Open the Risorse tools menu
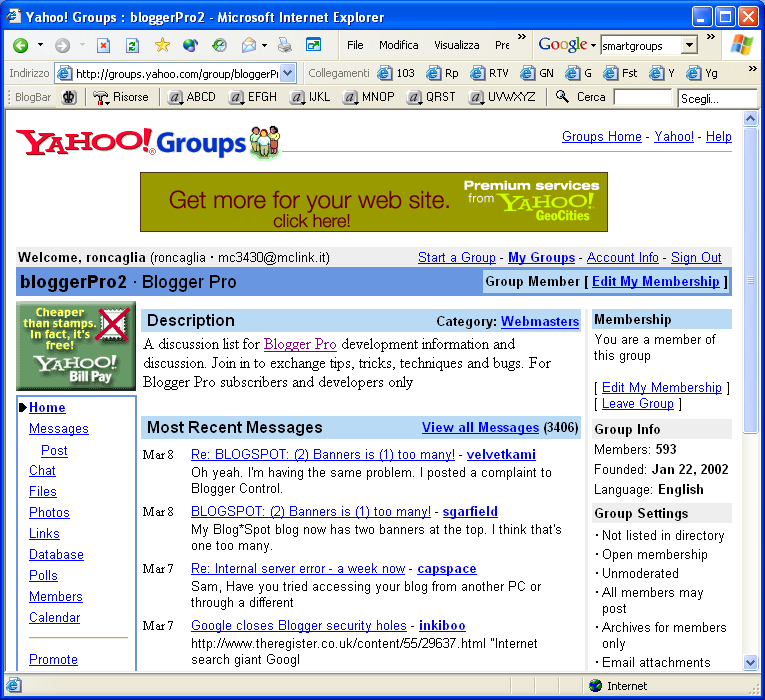This screenshot has height=700, width=765. pyautogui.click(x=121, y=97)
